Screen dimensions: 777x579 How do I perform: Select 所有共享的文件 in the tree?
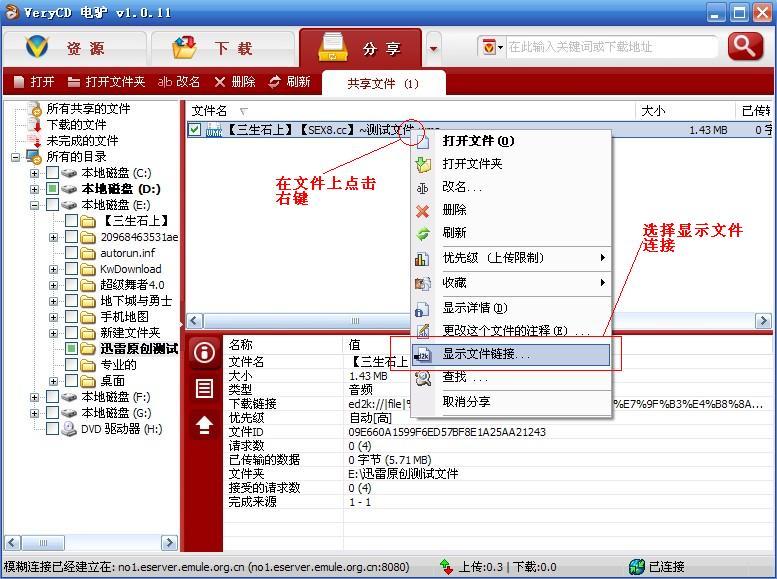(x=88, y=109)
